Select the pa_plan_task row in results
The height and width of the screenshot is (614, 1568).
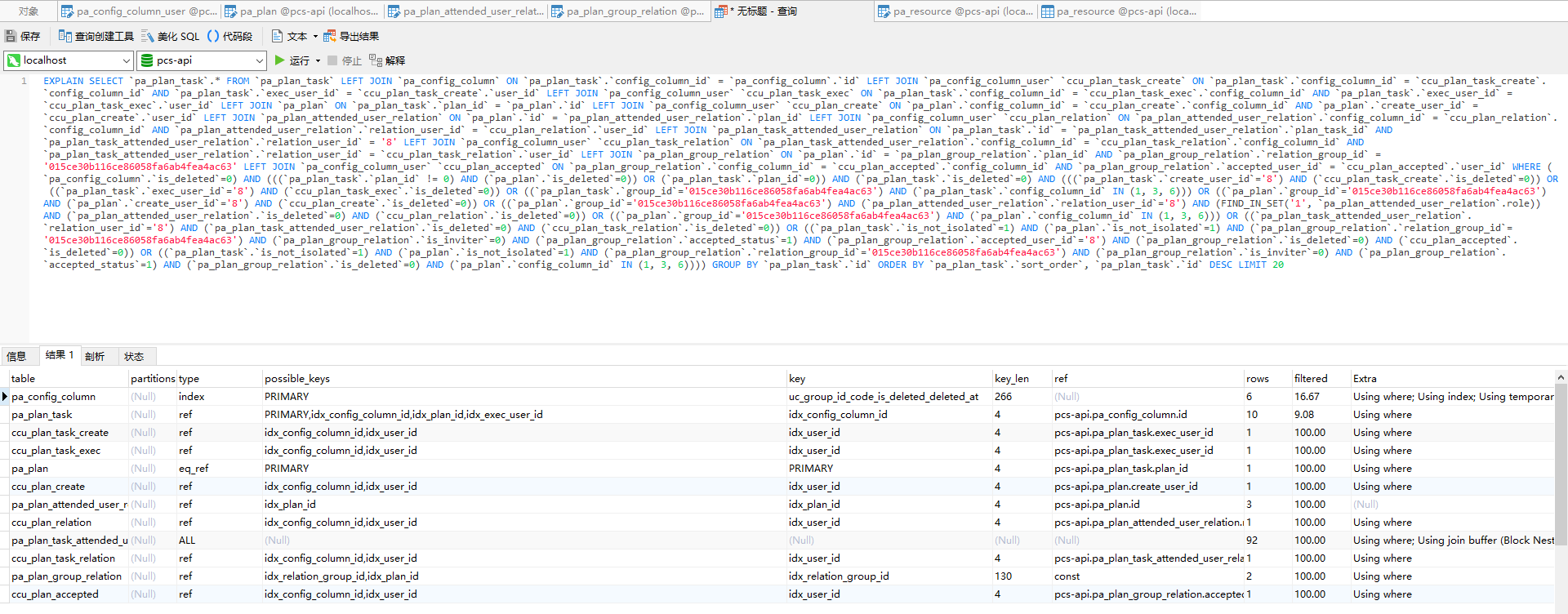[42, 415]
